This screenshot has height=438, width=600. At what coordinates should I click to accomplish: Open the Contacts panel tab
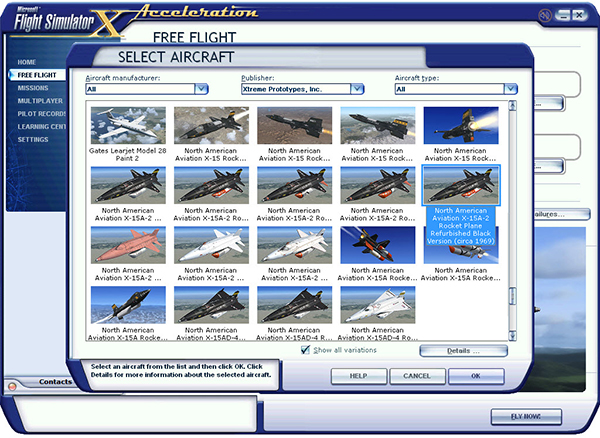tap(55, 382)
